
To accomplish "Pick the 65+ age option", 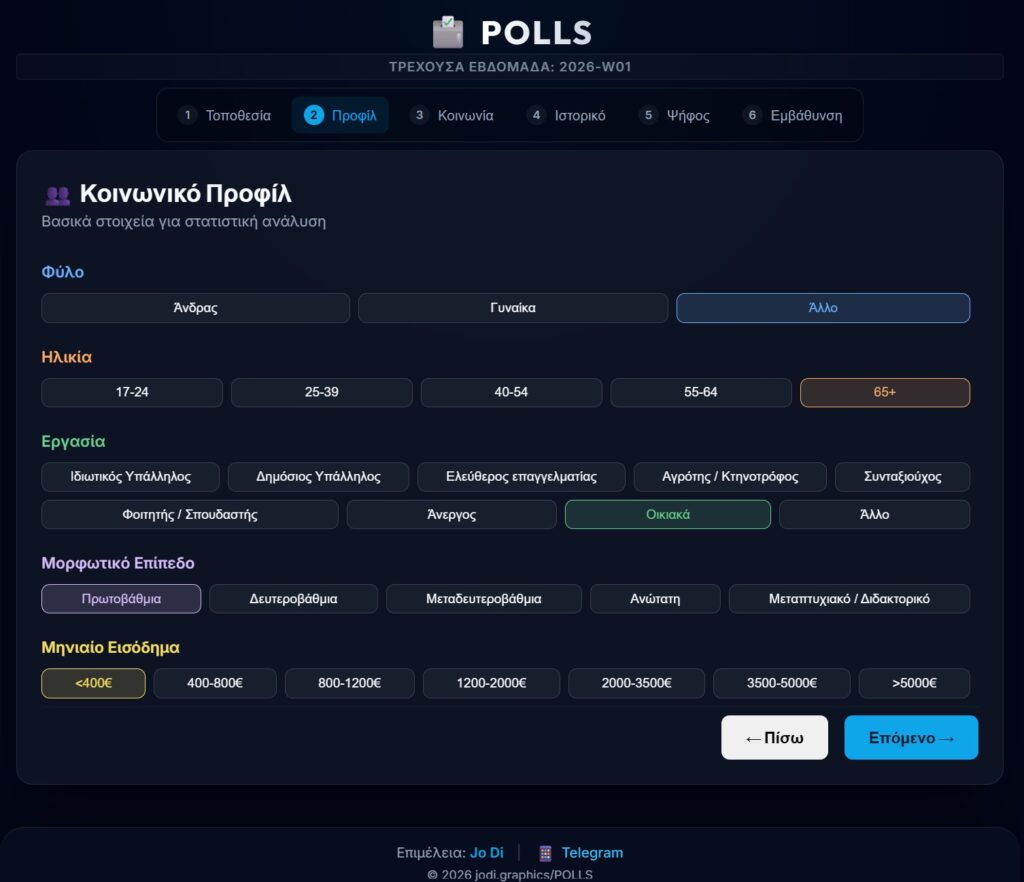I will point(884,392).
